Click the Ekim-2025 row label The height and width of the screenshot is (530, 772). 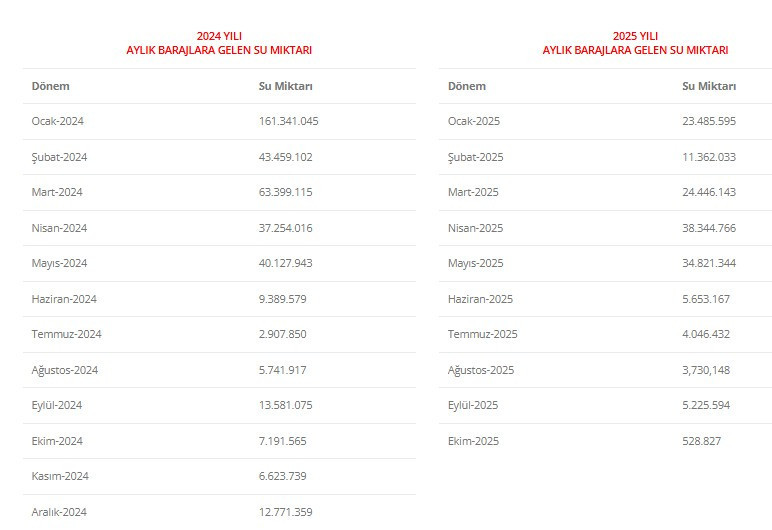[x=473, y=441]
